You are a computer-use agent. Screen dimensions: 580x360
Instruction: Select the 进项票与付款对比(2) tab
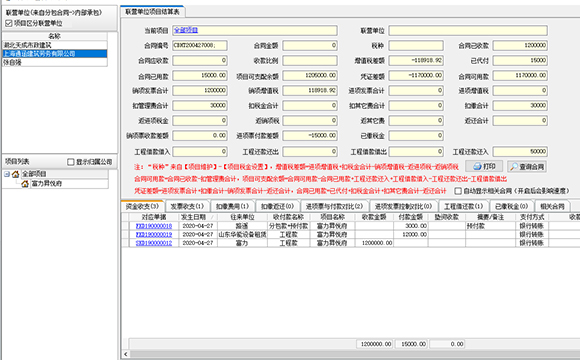click(334, 206)
